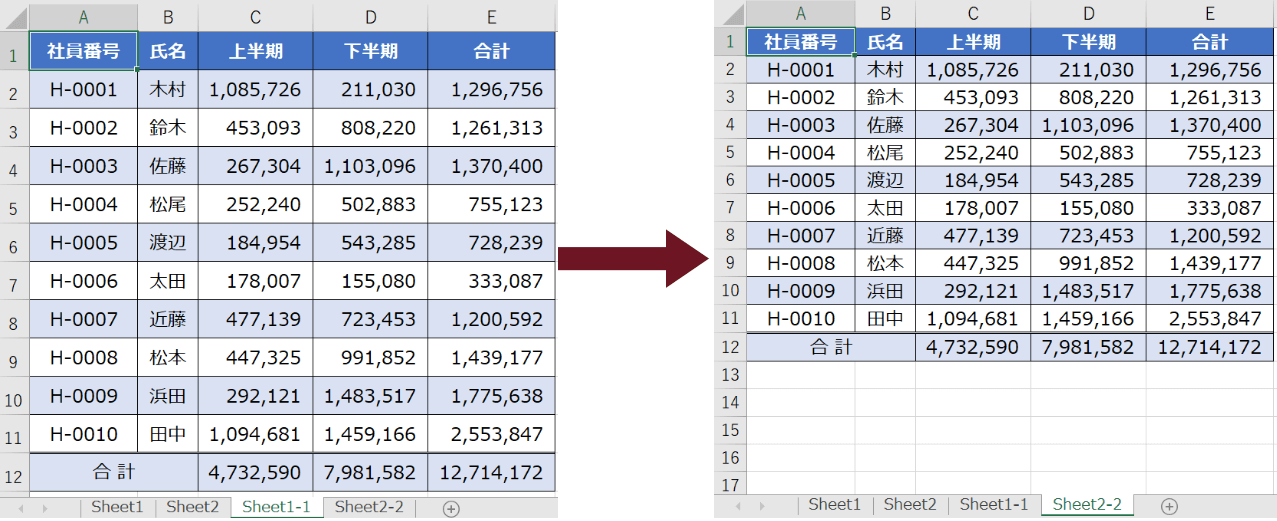Image resolution: width=1277 pixels, height=521 pixels.
Task: Click the select-all corner of the left spreadsheet
Action: [14, 17]
